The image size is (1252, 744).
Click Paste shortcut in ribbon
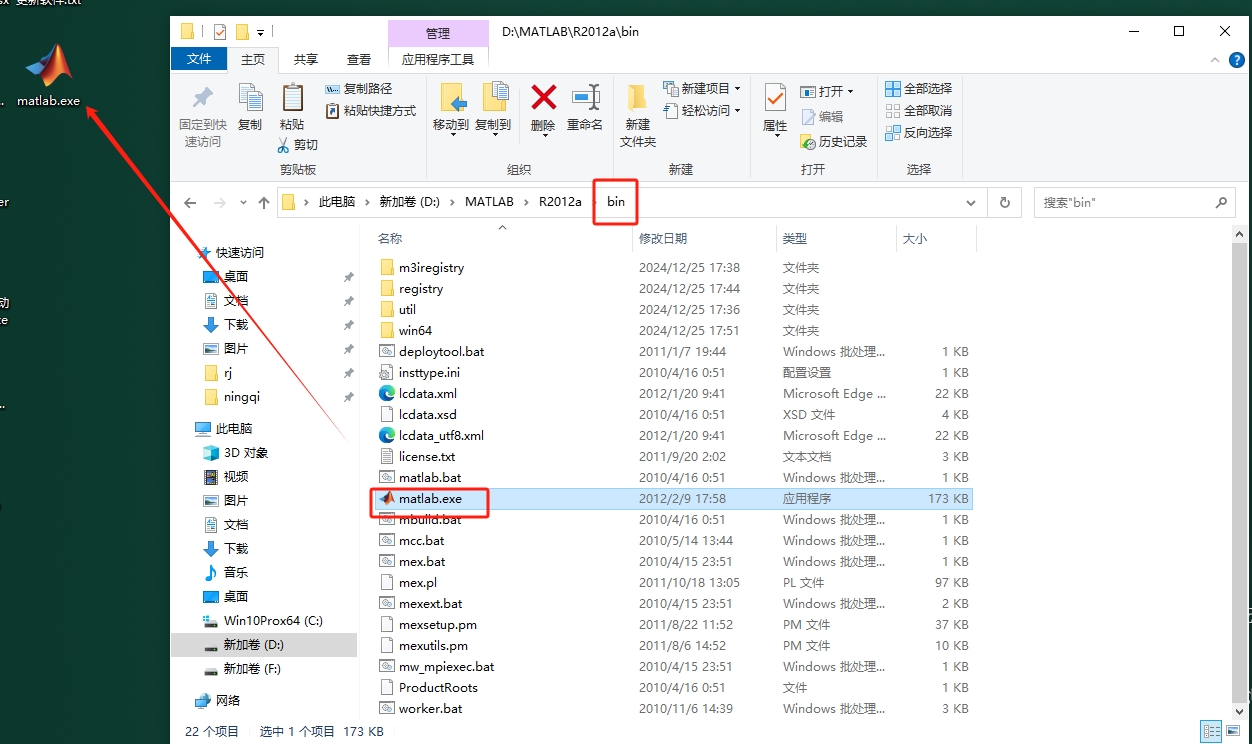click(370, 111)
